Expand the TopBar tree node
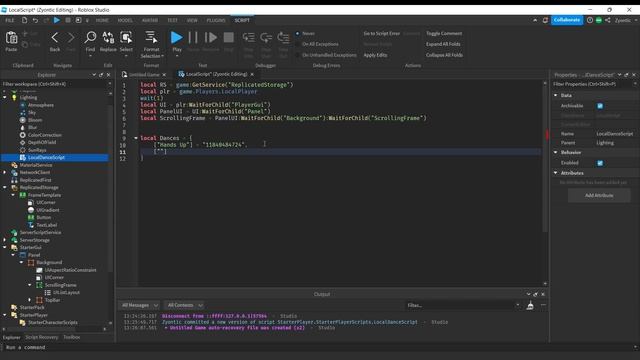 (x=30, y=300)
